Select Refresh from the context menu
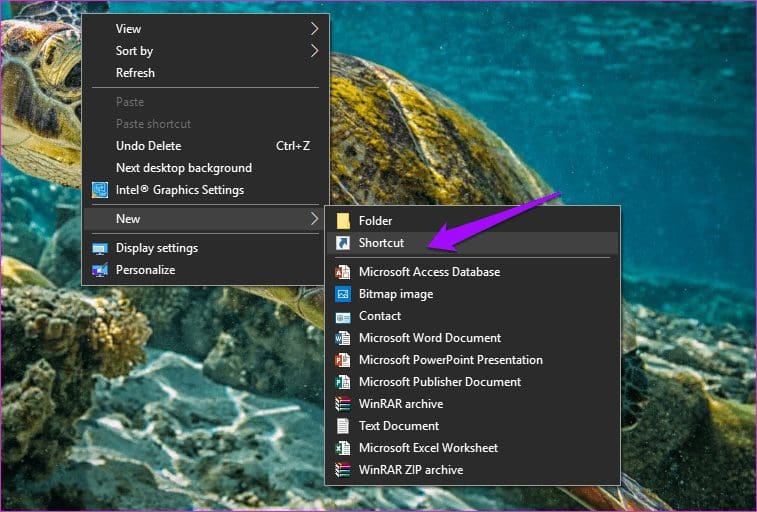 [x=206, y=73]
